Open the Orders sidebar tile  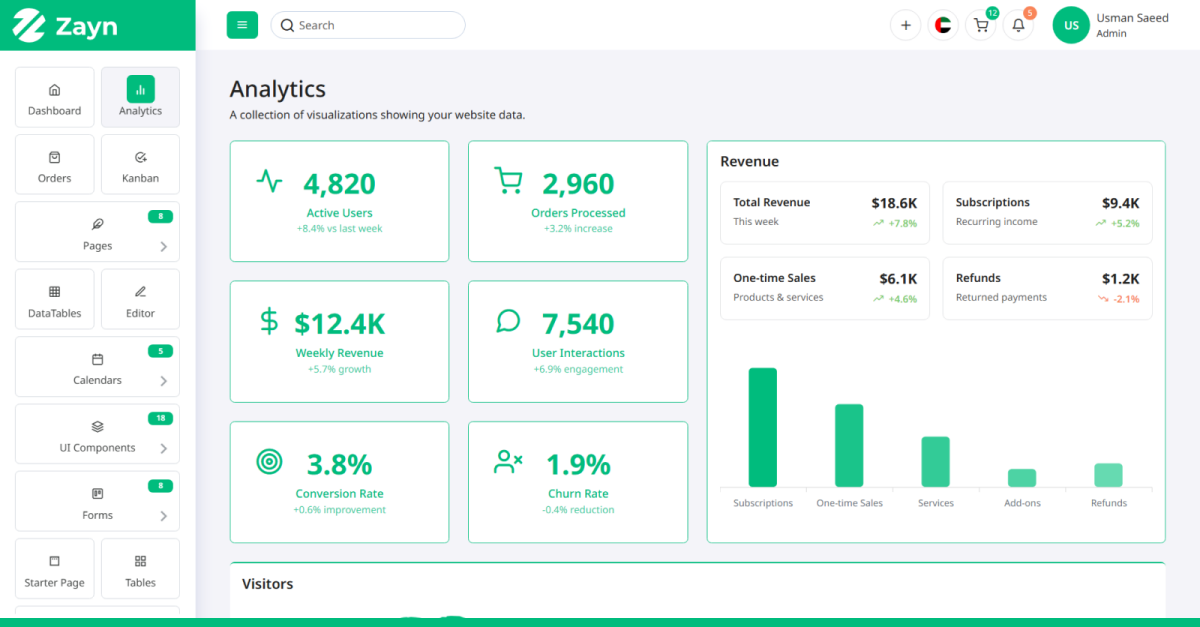click(55, 165)
